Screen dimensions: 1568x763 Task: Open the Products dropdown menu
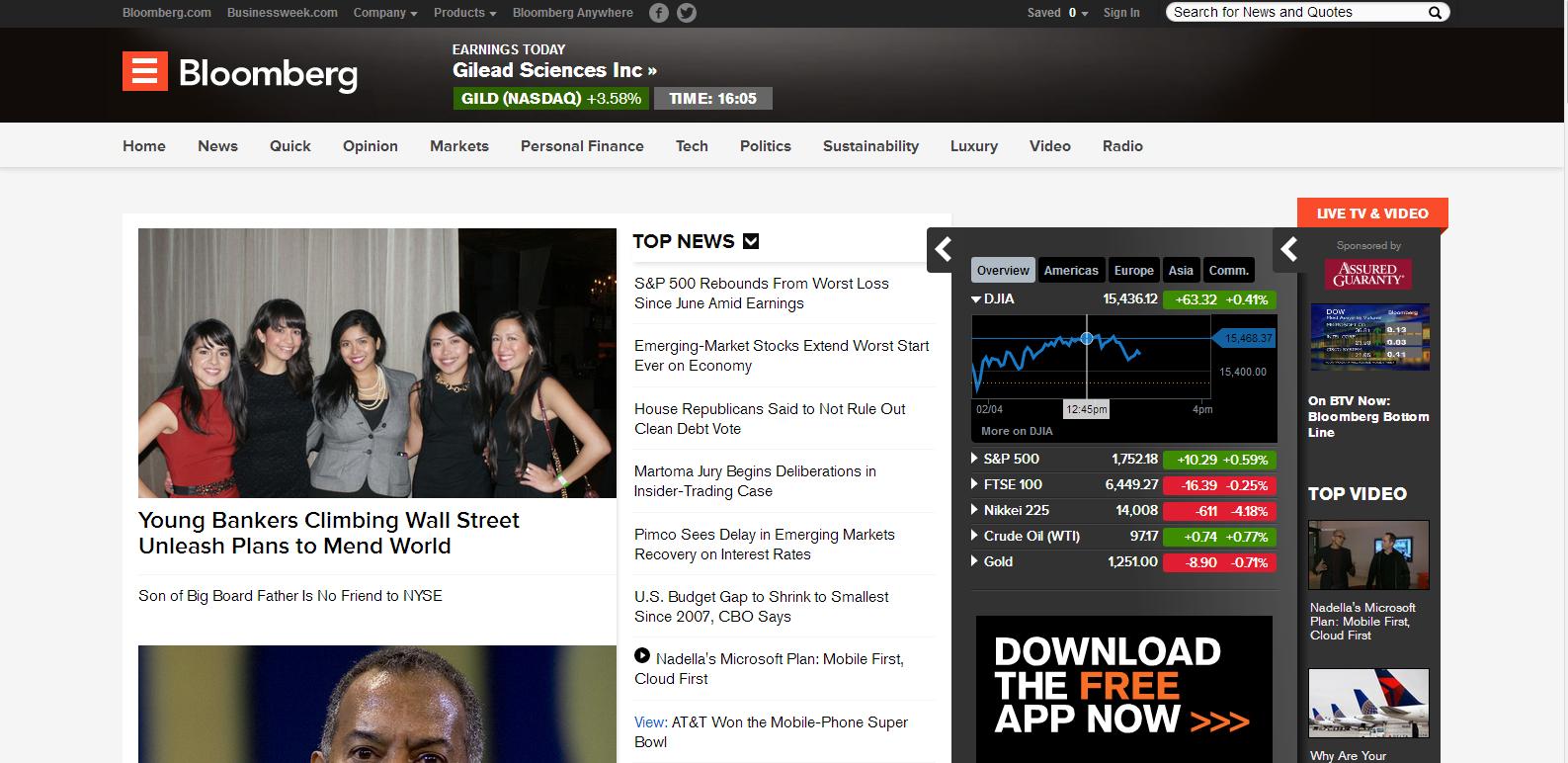(464, 13)
